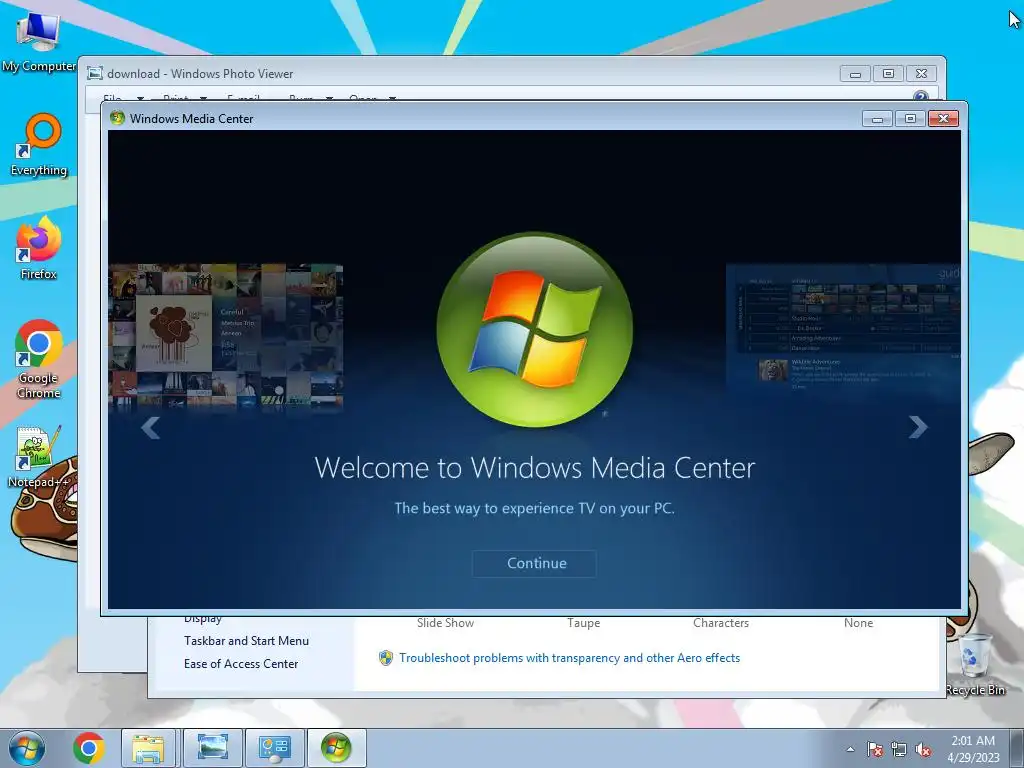
Task: Open the Photo Viewer help icon
Action: click(x=920, y=97)
